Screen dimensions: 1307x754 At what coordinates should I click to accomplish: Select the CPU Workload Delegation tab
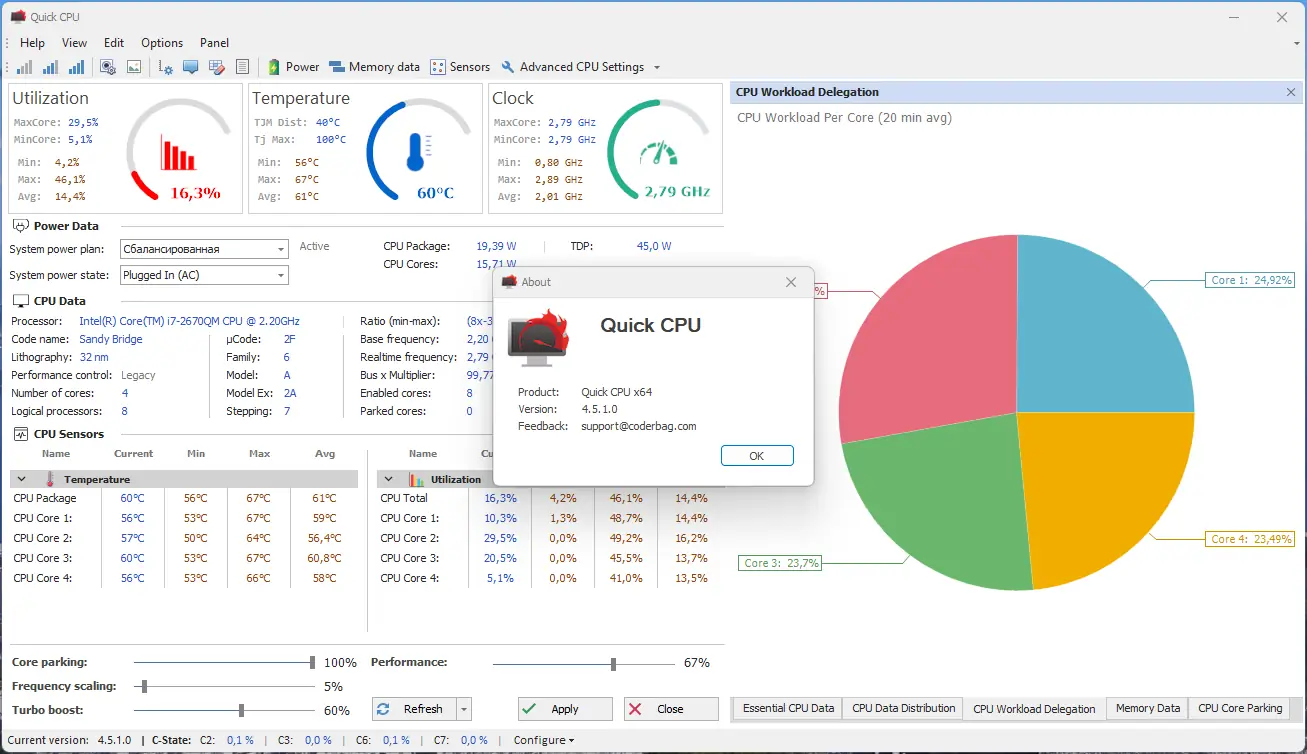coord(1034,708)
